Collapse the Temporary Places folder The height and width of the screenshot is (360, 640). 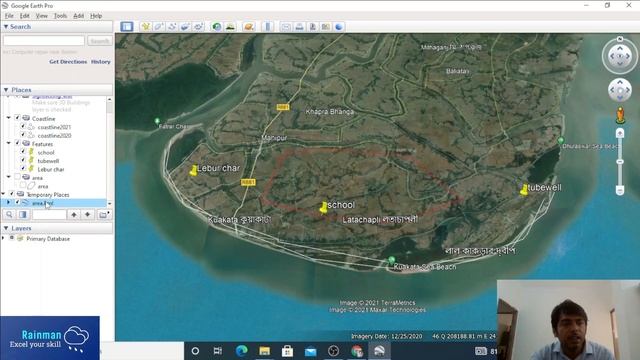(3, 194)
